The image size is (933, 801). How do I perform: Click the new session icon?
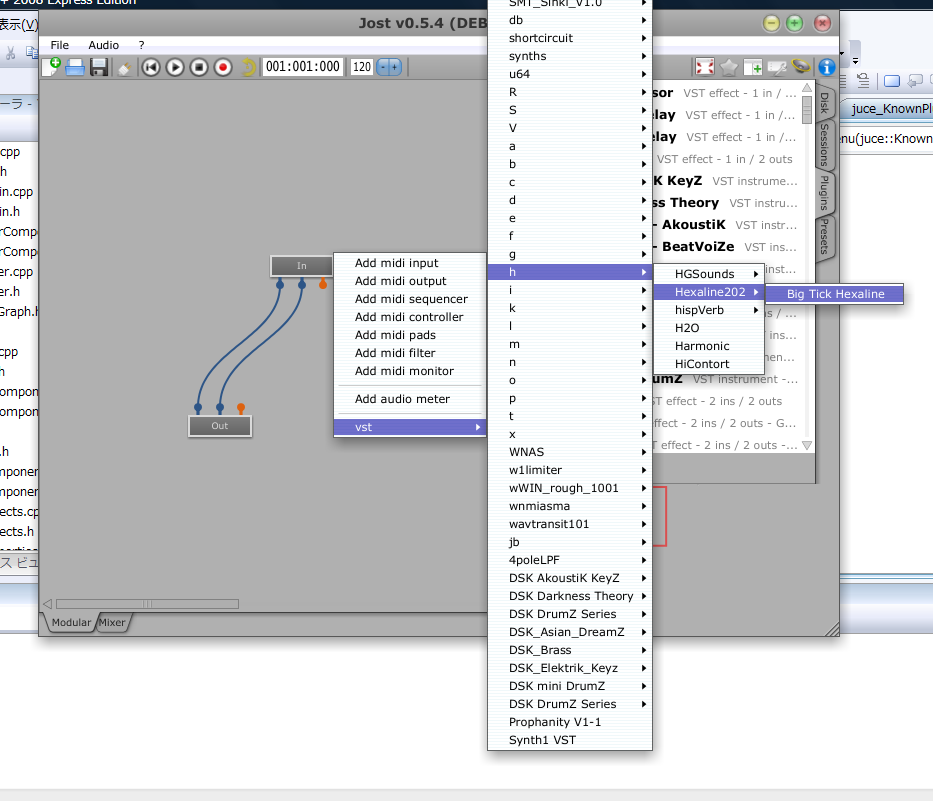[x=51, y=67]
